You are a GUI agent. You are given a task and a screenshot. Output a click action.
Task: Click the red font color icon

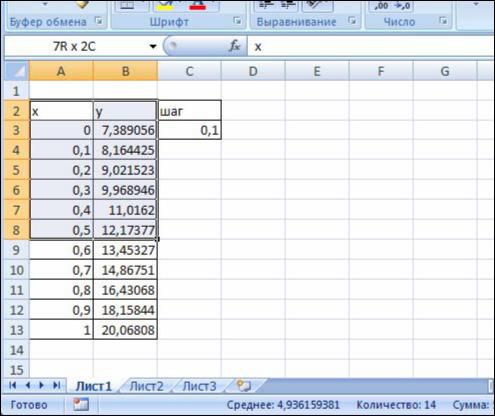point(197,6)
